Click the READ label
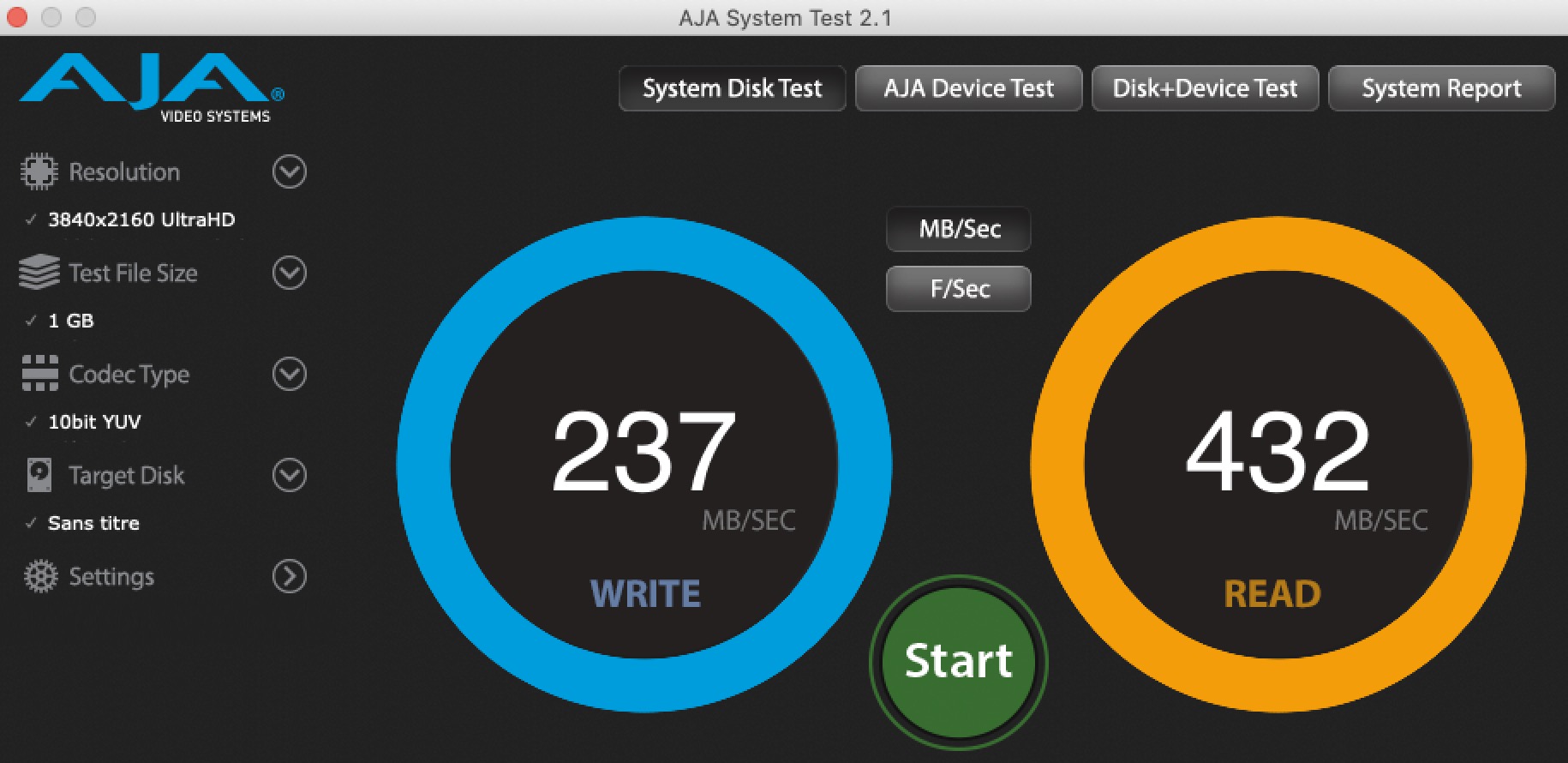The height and width of the screenshot is (763, 1568). (1272, 593)
